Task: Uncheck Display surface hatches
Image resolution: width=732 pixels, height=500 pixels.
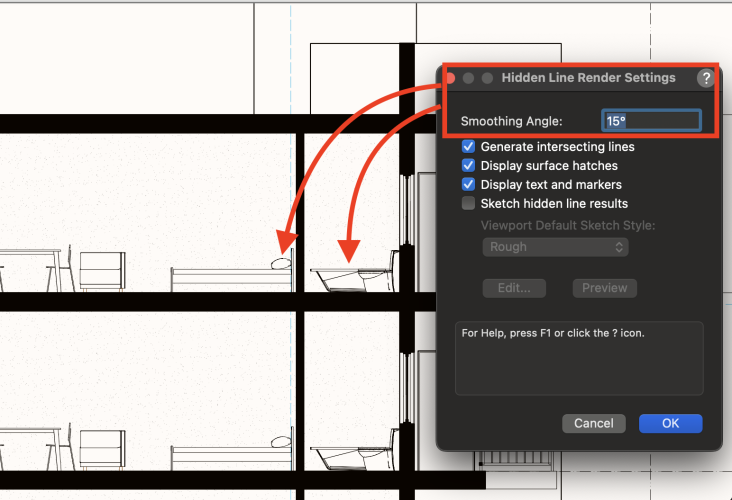Action: [468, 166]
